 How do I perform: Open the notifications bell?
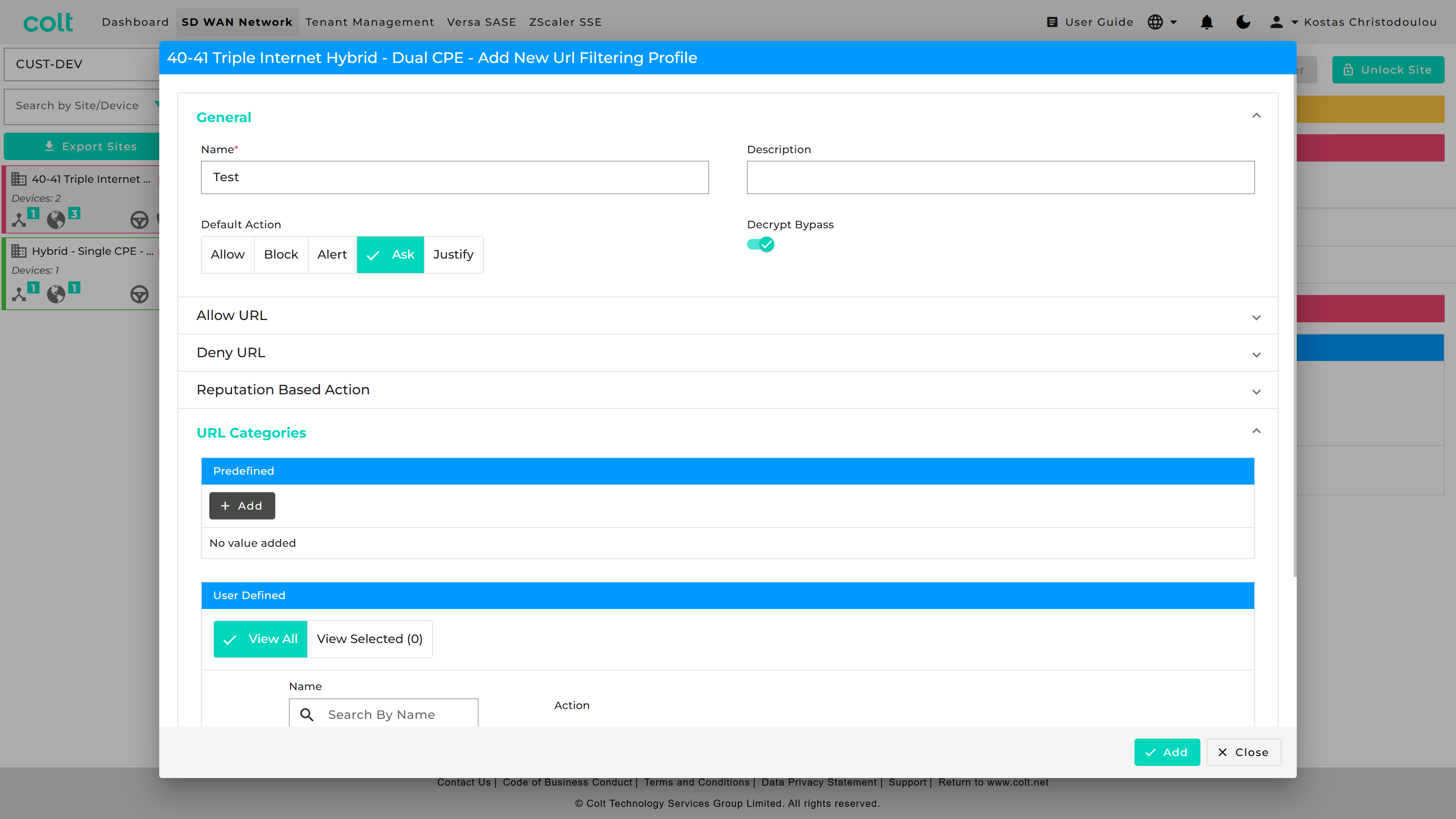[1207, 22]
